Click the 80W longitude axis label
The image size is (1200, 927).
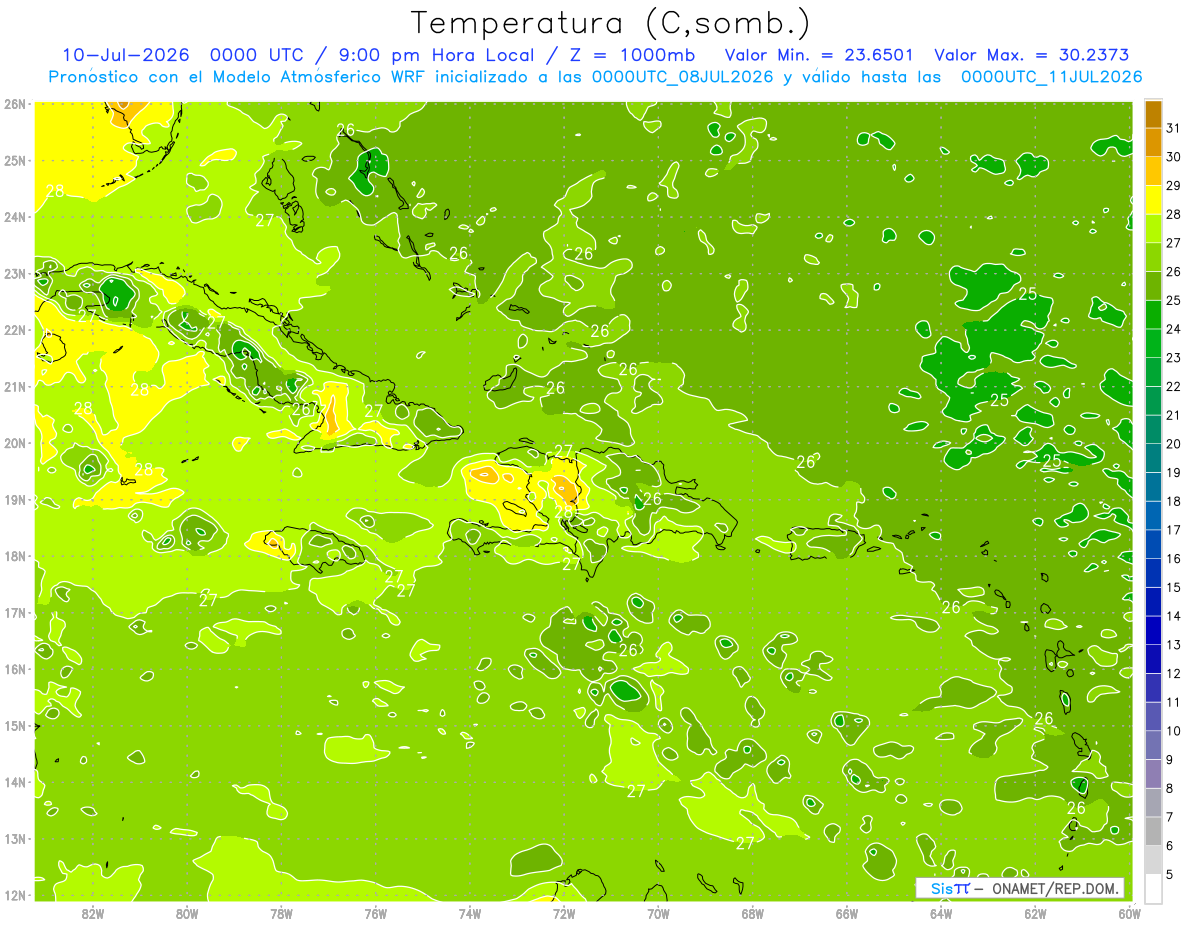[x=187, y=913]
